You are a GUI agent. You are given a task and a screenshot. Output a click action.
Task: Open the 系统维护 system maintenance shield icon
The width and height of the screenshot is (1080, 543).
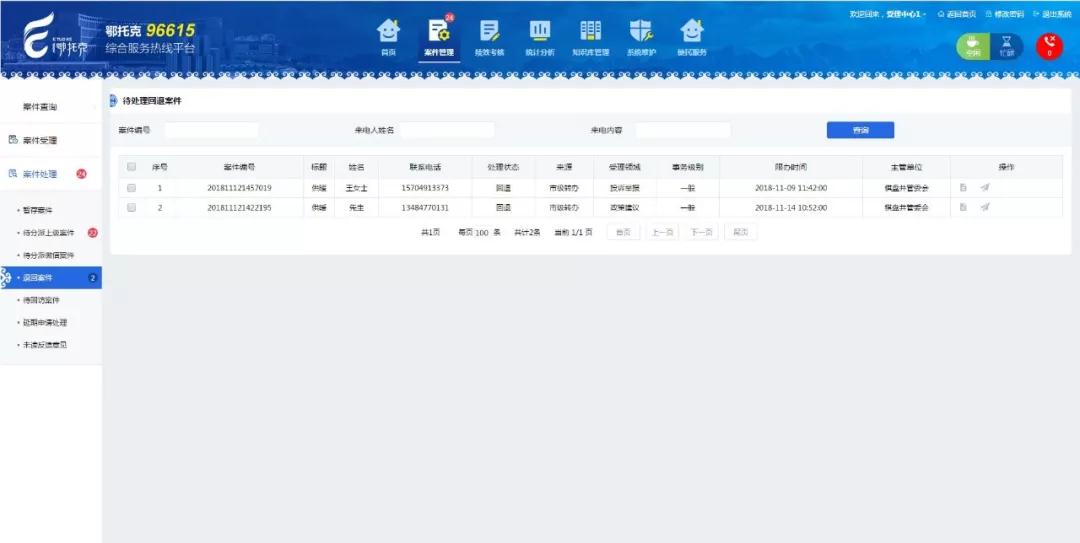tap(641, 34)
